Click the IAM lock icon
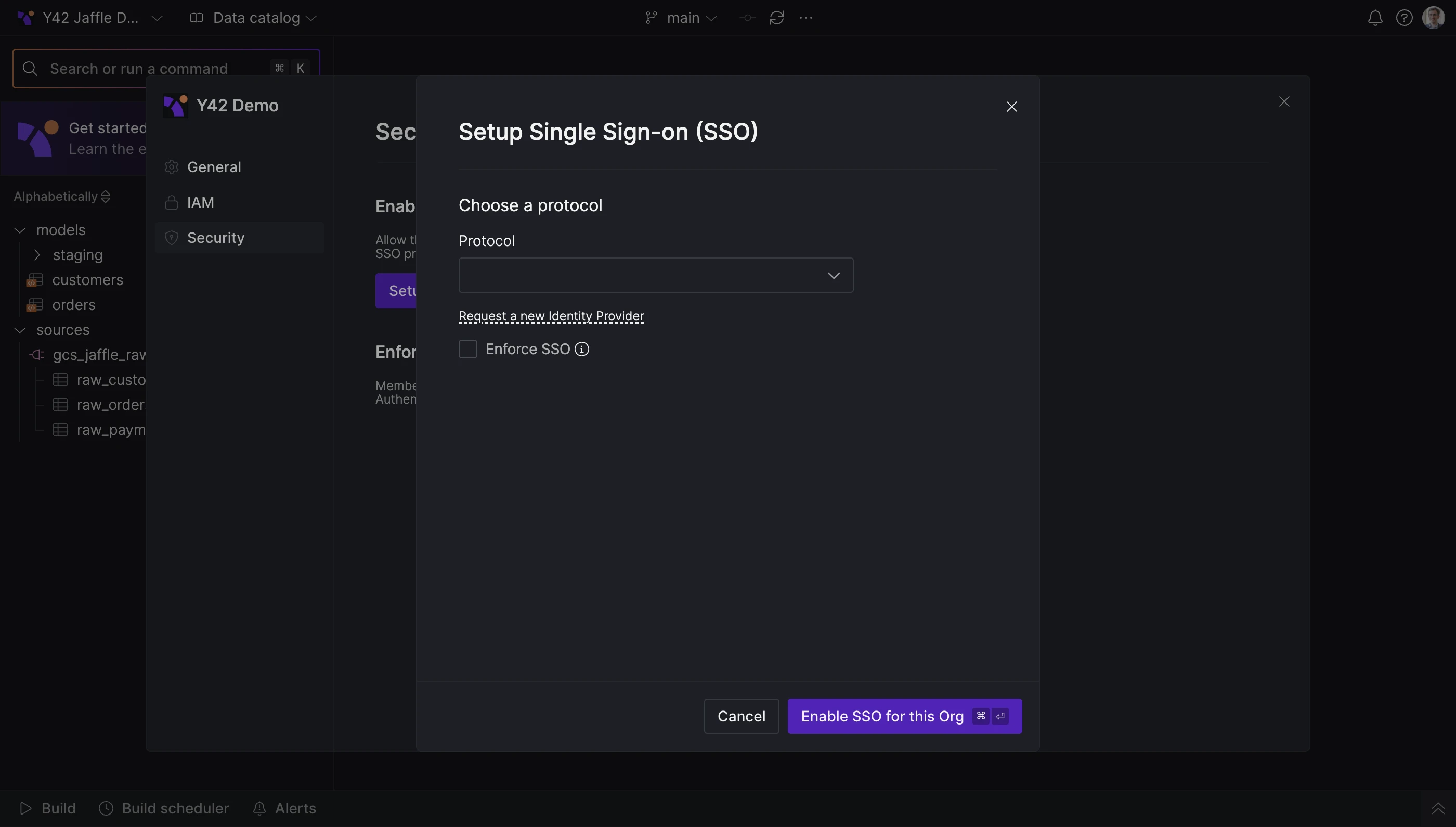This screenshot has height=827, width=1456. tap(172, 203)
